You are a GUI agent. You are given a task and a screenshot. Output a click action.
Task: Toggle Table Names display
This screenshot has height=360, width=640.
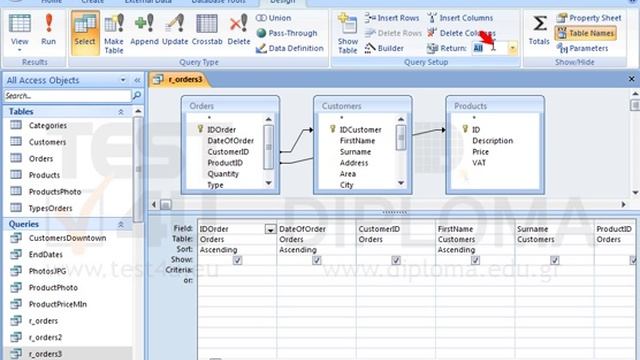click(585, 33)
